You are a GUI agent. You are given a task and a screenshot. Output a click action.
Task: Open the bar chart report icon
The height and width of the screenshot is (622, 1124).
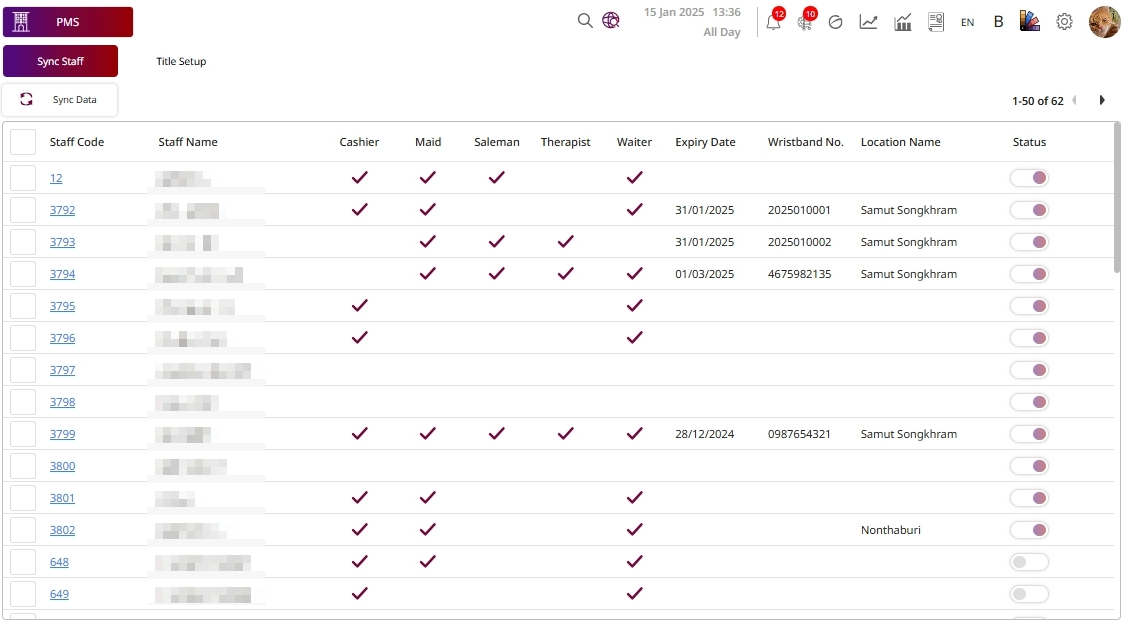[x=903, y=22]
